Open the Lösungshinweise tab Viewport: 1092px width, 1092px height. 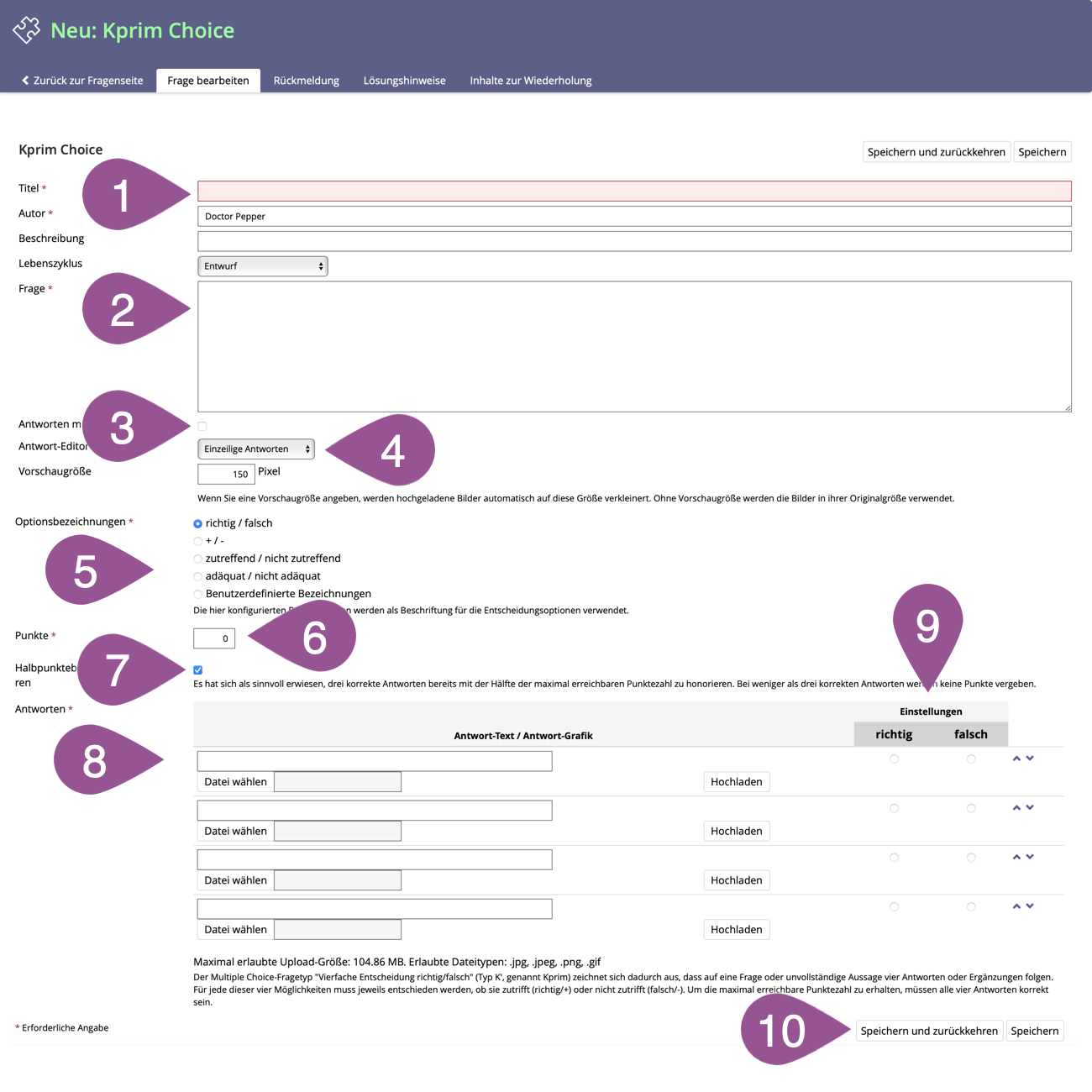pos(404,81)
